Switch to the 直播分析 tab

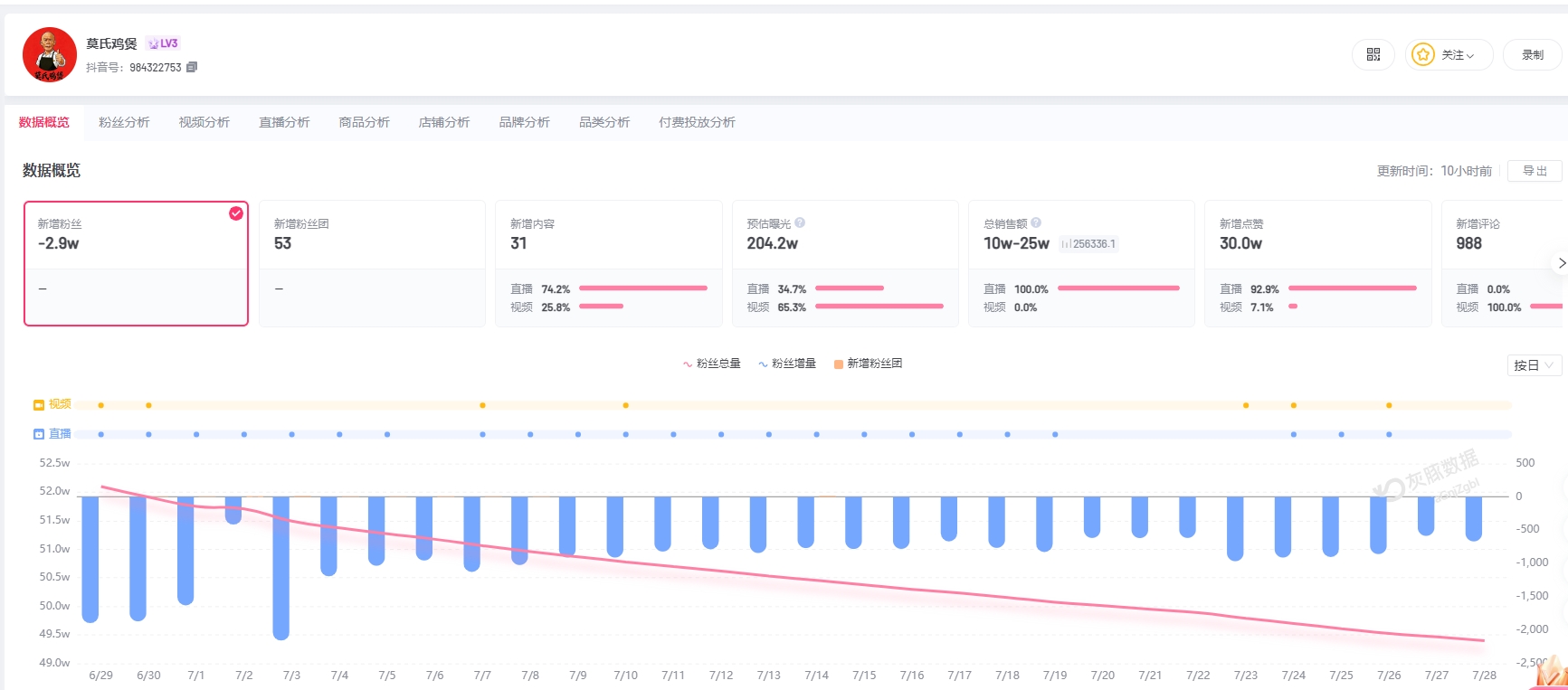click(284, 122)
